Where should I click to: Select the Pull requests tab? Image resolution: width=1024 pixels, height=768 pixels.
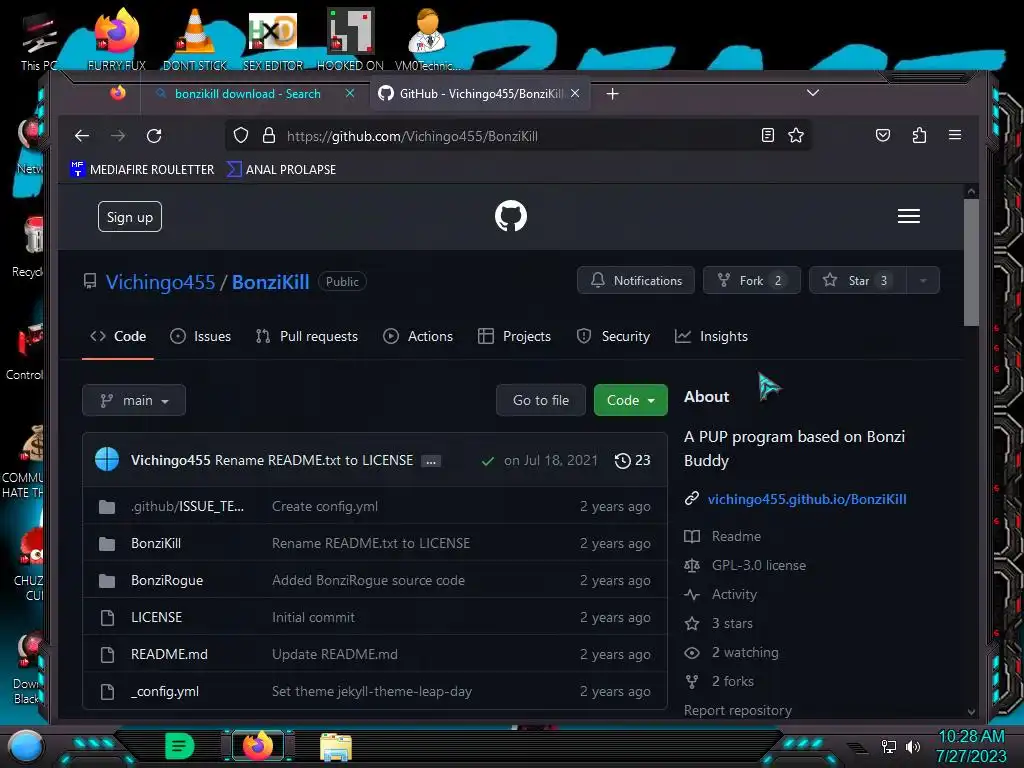[307, 336]
